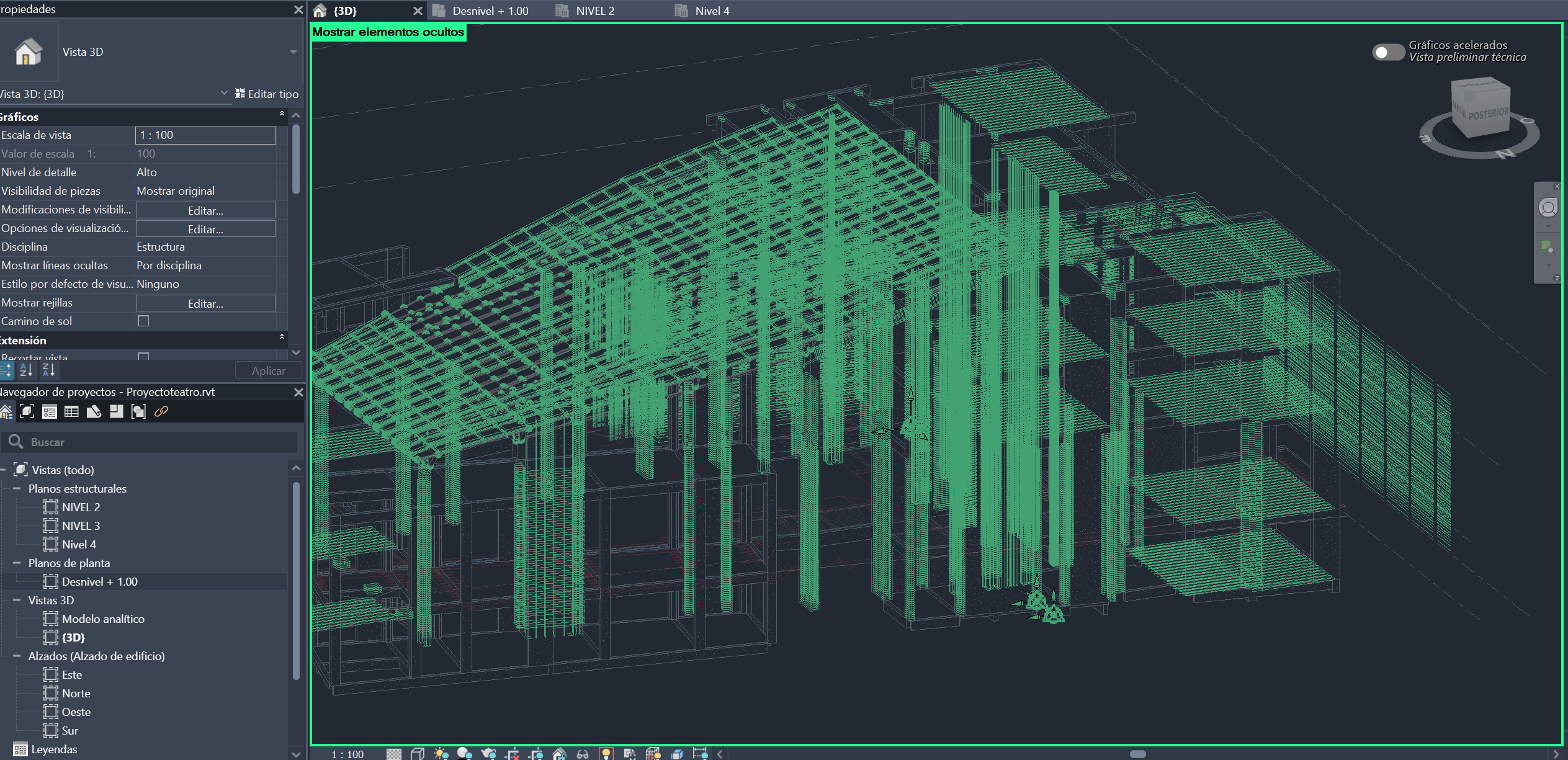Collapse the Planos estructurales tree node
Screen dimensions: 1568x760
pyautogui.click(x=17, y=489)
